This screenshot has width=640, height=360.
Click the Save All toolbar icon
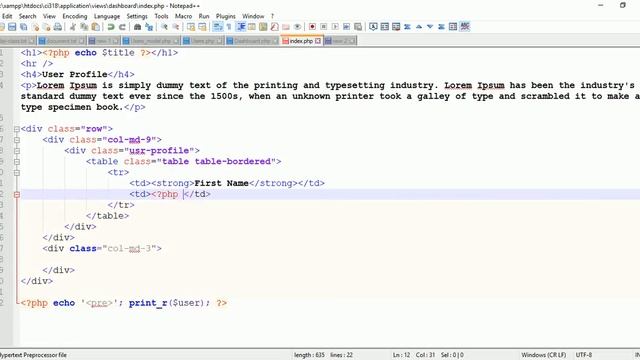(24, 27)
